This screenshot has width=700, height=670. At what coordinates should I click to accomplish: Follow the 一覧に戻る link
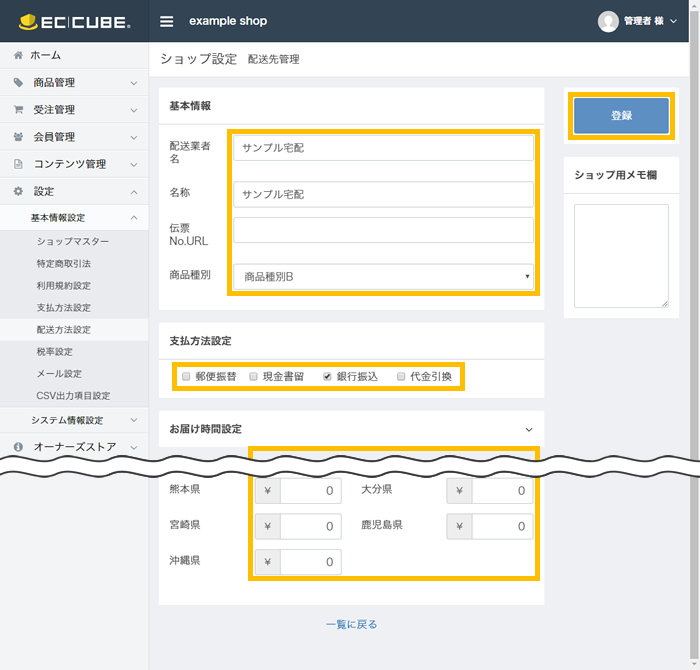point(351,624)
